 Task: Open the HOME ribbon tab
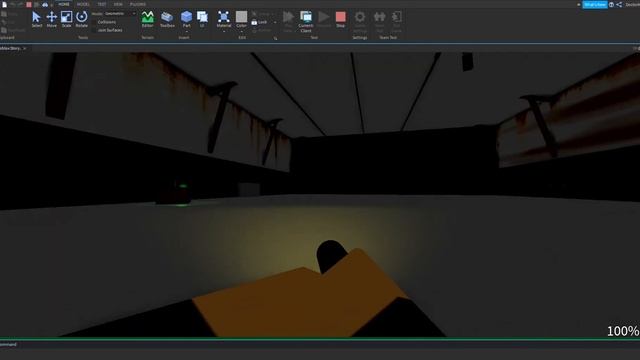64,4
